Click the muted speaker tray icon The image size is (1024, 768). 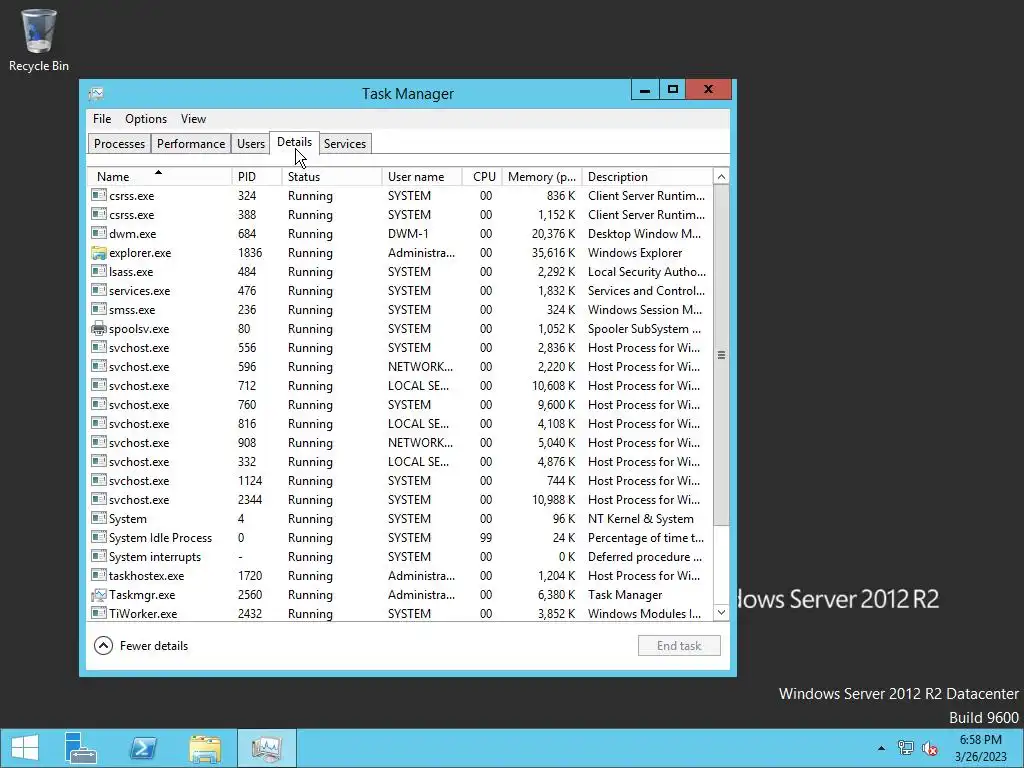[x=930, y=748]
